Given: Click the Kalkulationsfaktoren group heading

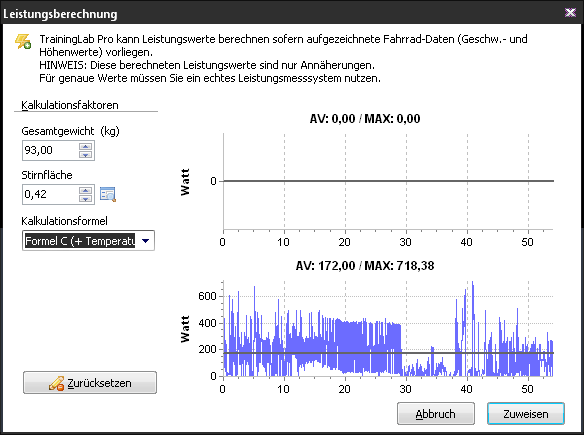Looking at the screenshot, I should pos(70,105).
